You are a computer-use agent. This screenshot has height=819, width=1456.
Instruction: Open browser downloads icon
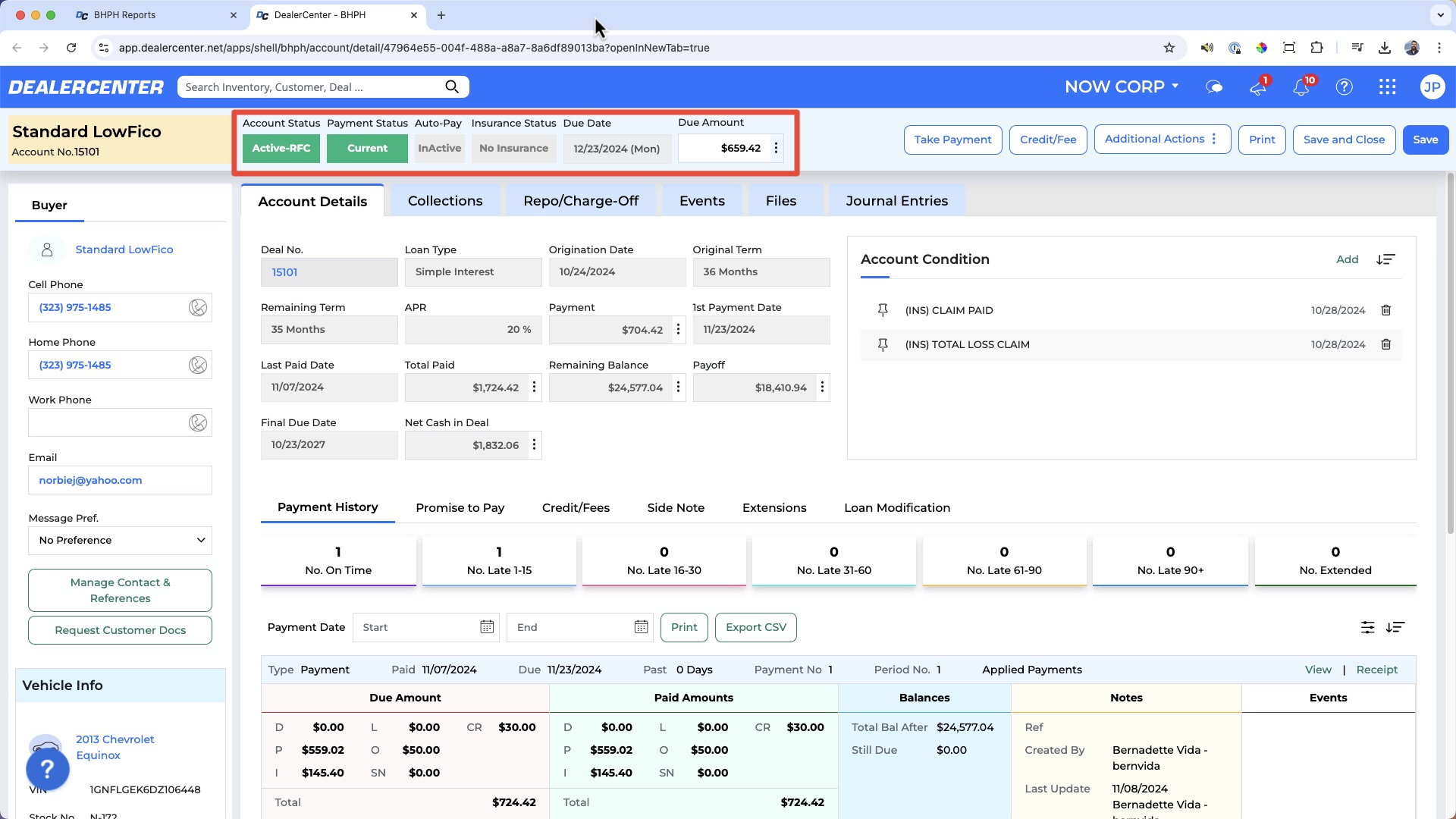[x=1385, y=48]
